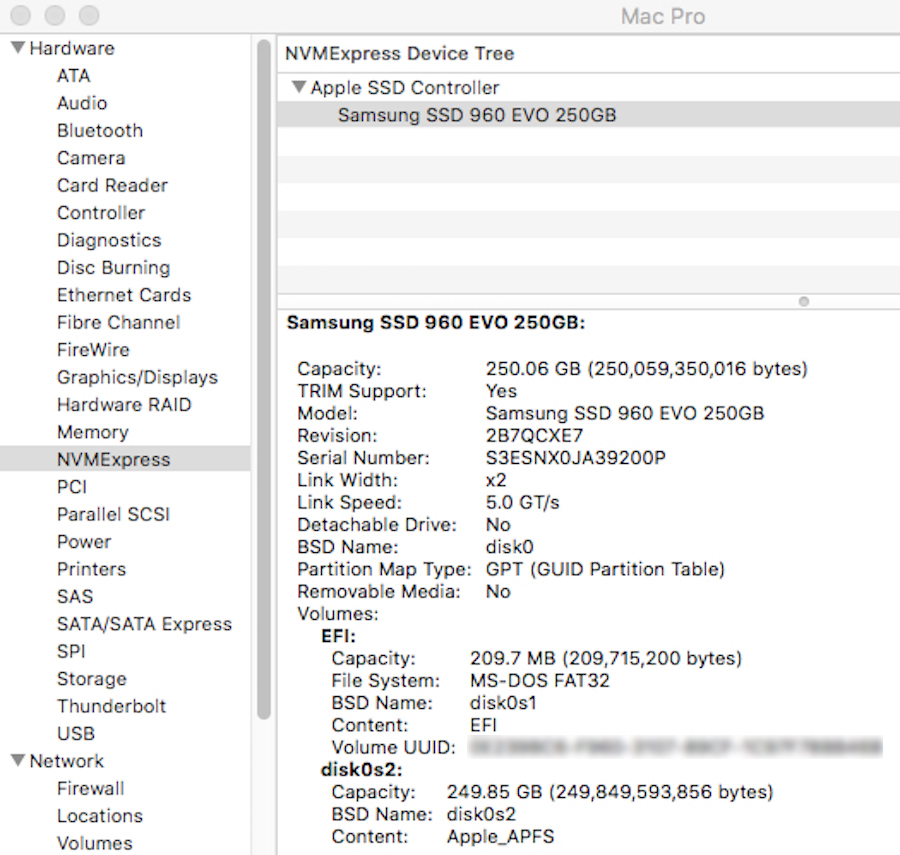Close the Mac Pro window
Viewport: 900px width, 855px height.
[21, 15]
